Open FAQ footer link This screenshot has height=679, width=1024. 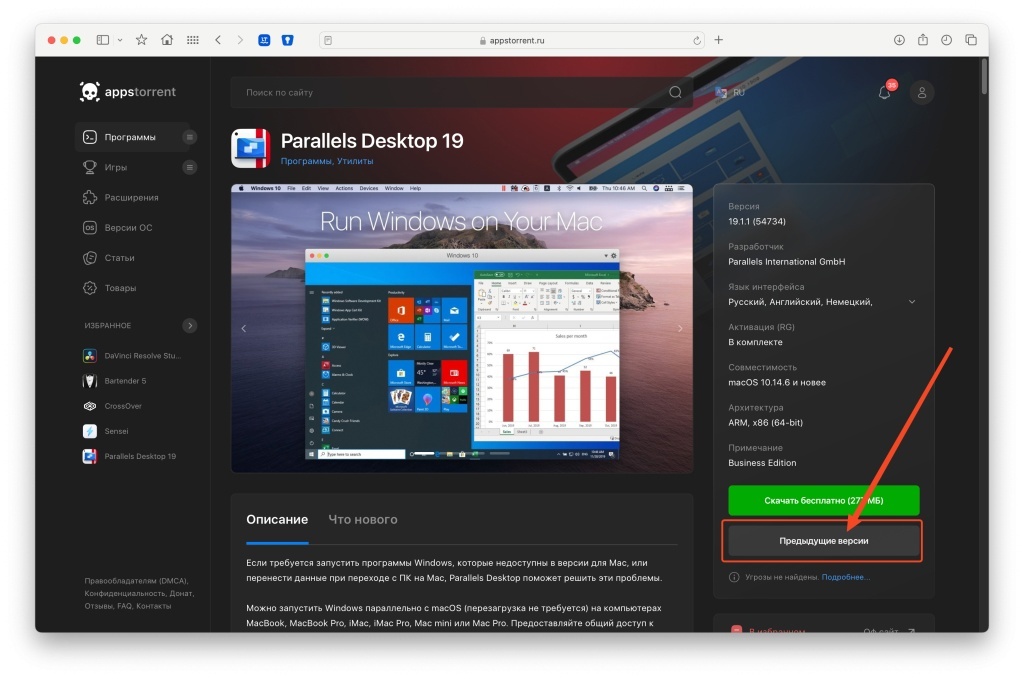(x=124, y=607)
